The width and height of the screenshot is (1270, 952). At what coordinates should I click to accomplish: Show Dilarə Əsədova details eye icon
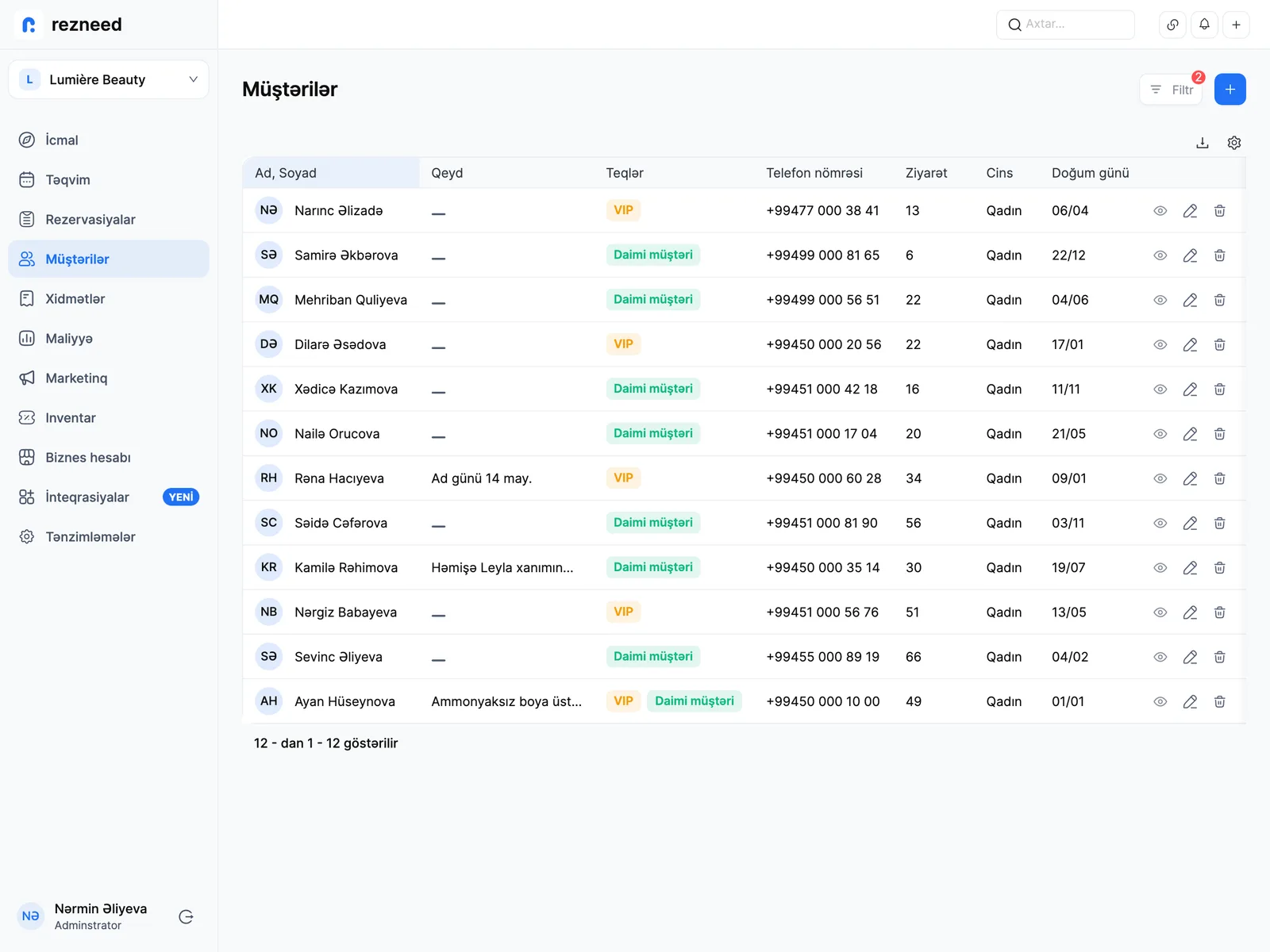[x=1160, y=344]
